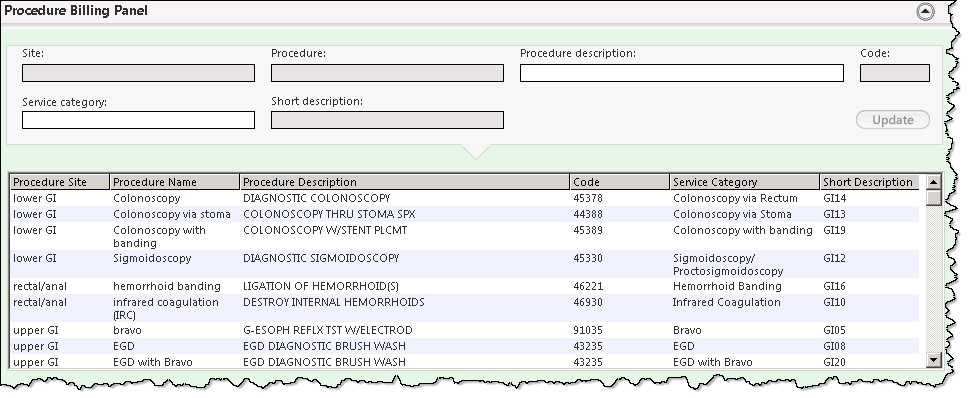This screenshot has height=398, width=968.
Task: Click the Short description input field
Action: pyautogui.click(x=387, y=120)
